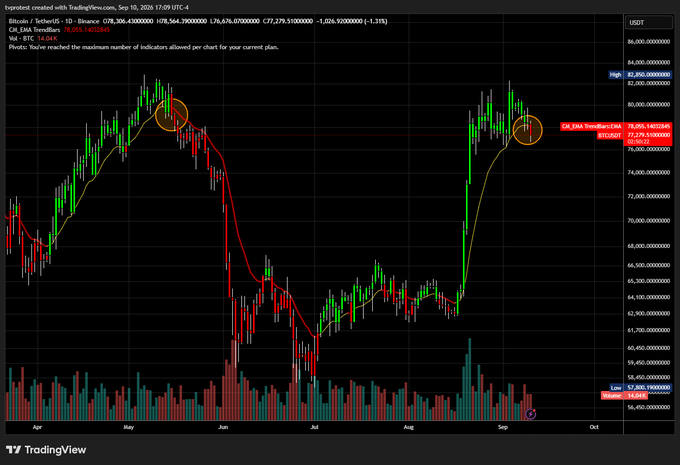
Task: Click the 59,450 price scale value
Action: [649, 362]
